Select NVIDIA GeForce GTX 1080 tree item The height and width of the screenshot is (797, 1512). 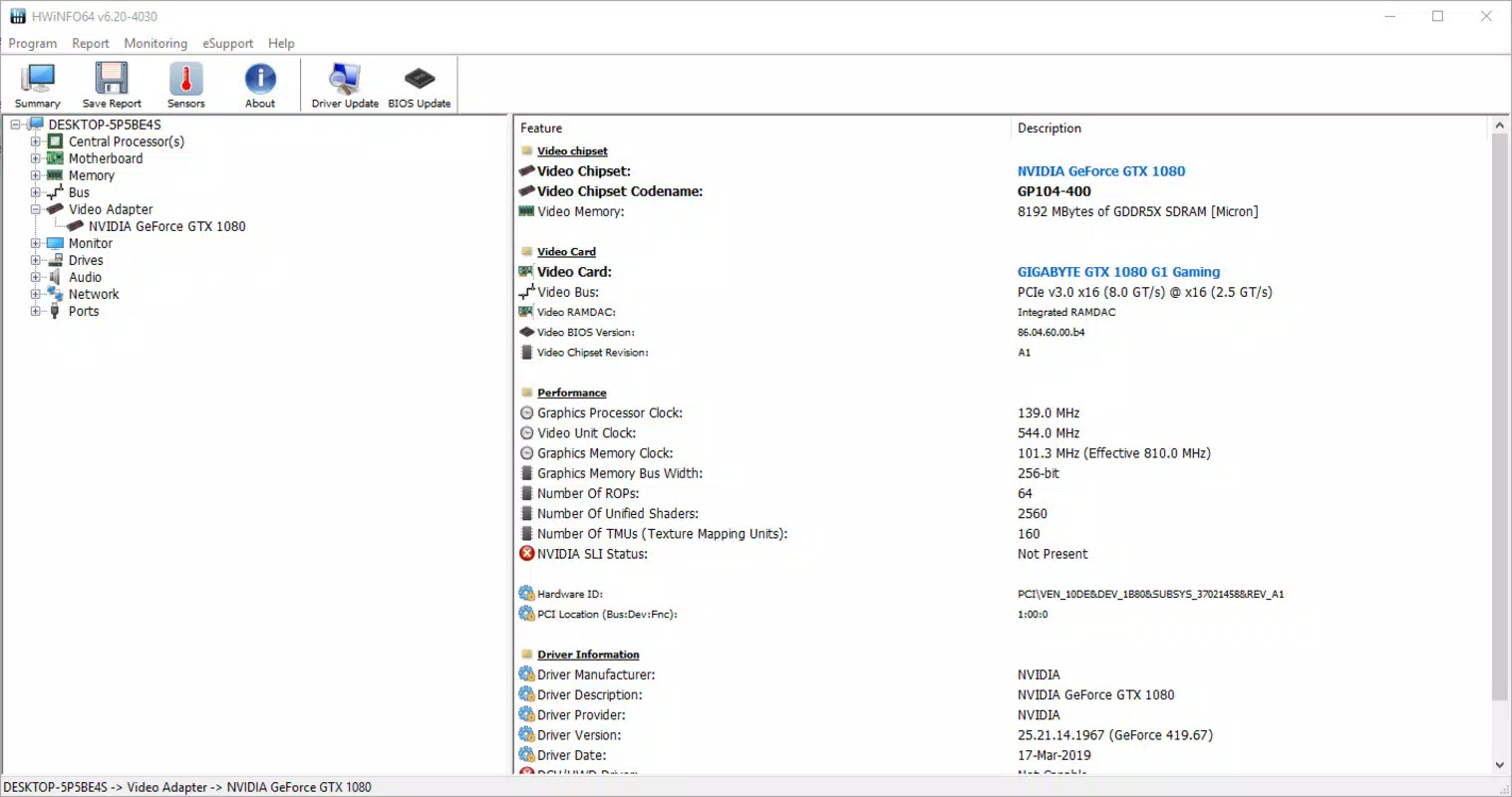[166, 226]
